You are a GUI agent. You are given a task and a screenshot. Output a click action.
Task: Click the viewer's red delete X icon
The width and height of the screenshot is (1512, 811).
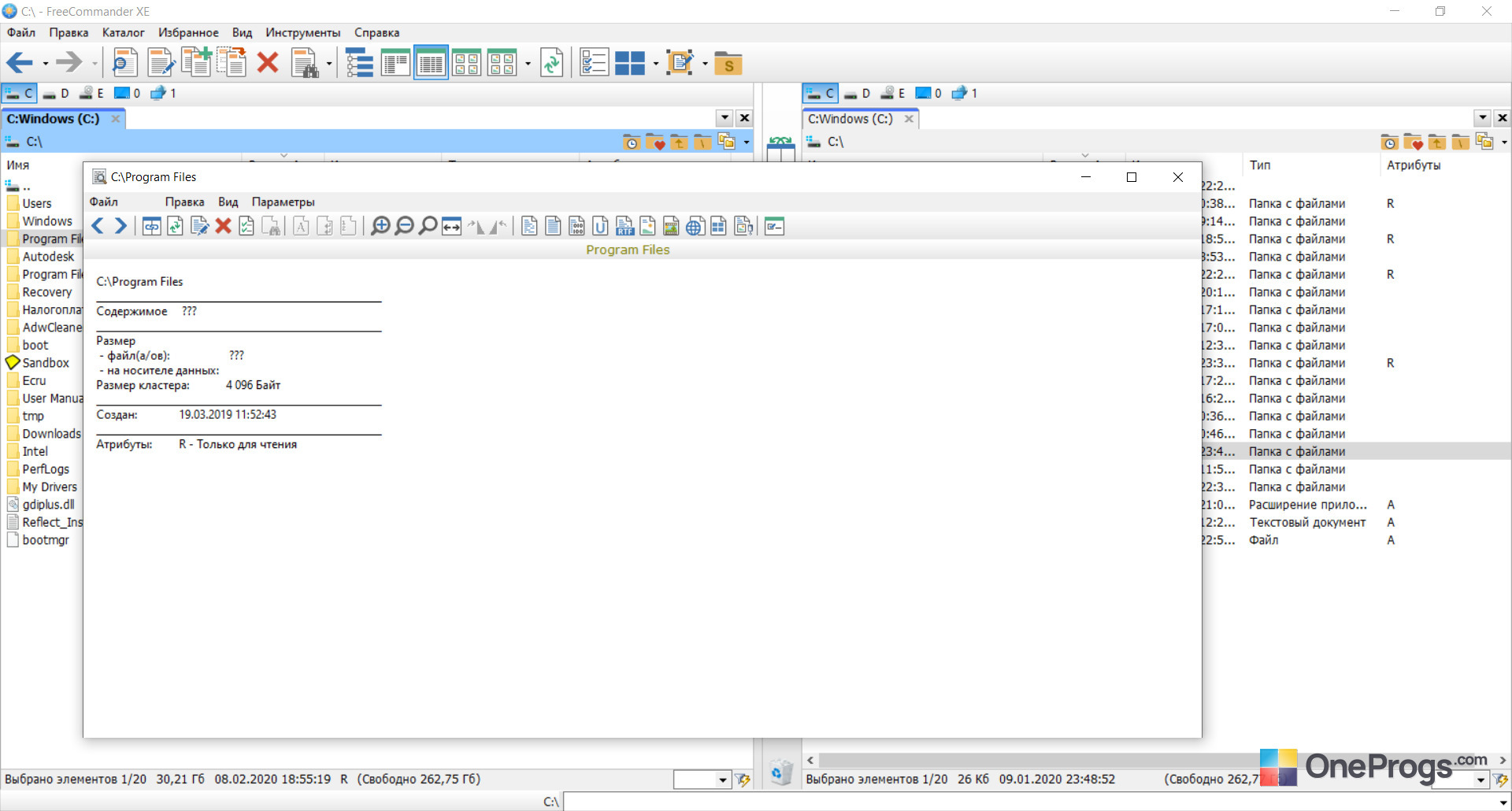click(x=223, y=227)
